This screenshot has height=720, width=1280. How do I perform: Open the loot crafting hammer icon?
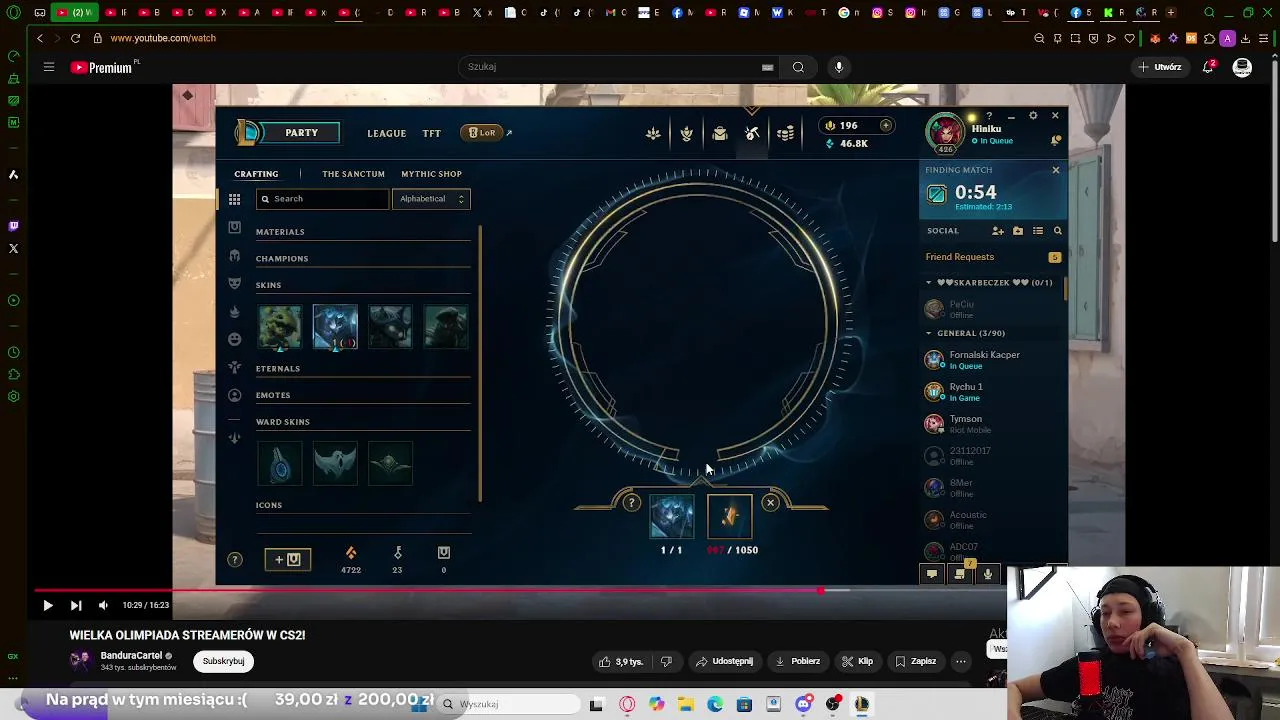pos(752,133)
